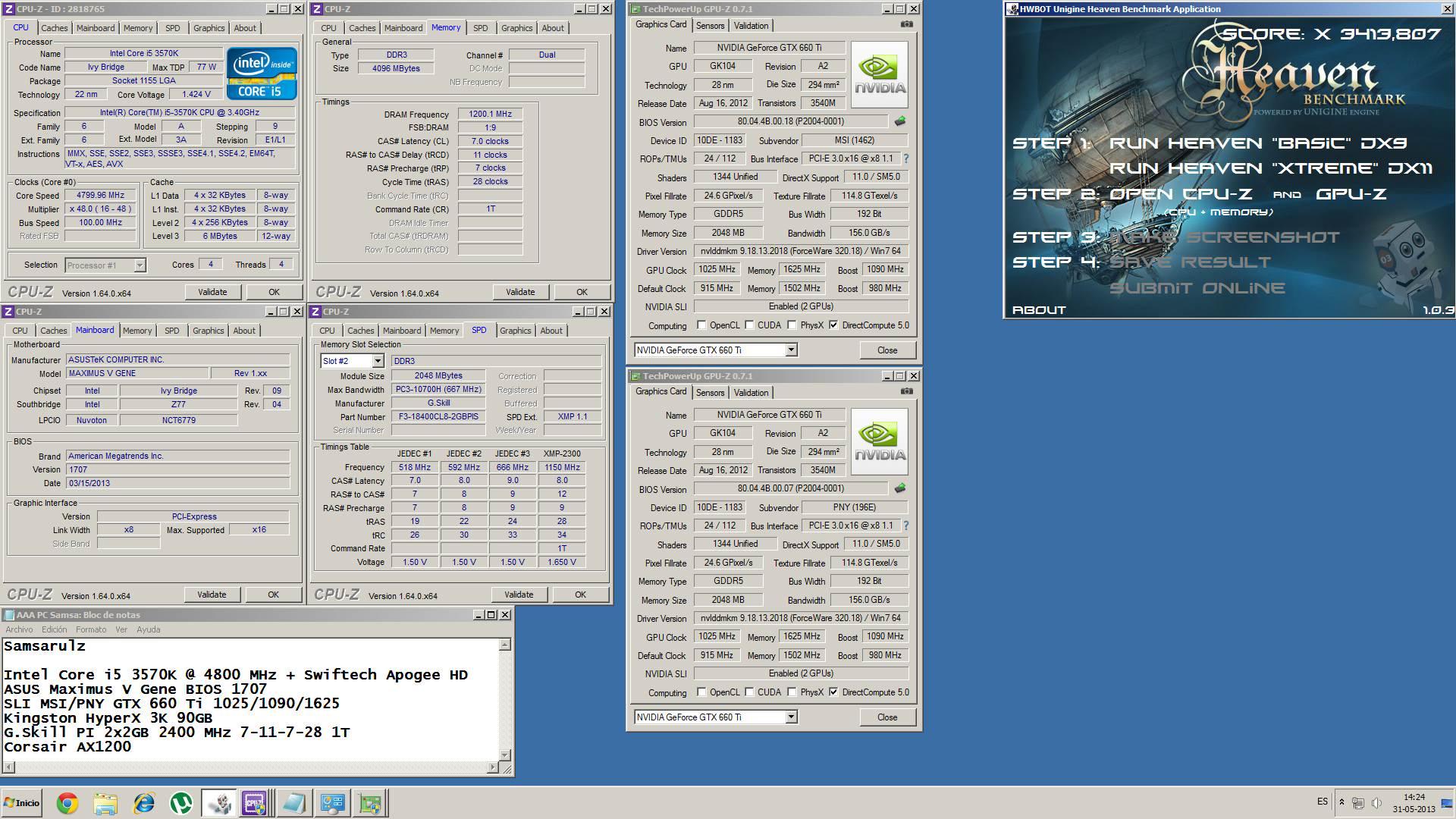This screenshot has height=819, width=1456.
Task: Toggle OpenCL checkbox in bottom GPU-Z
Action: (701, 692)
